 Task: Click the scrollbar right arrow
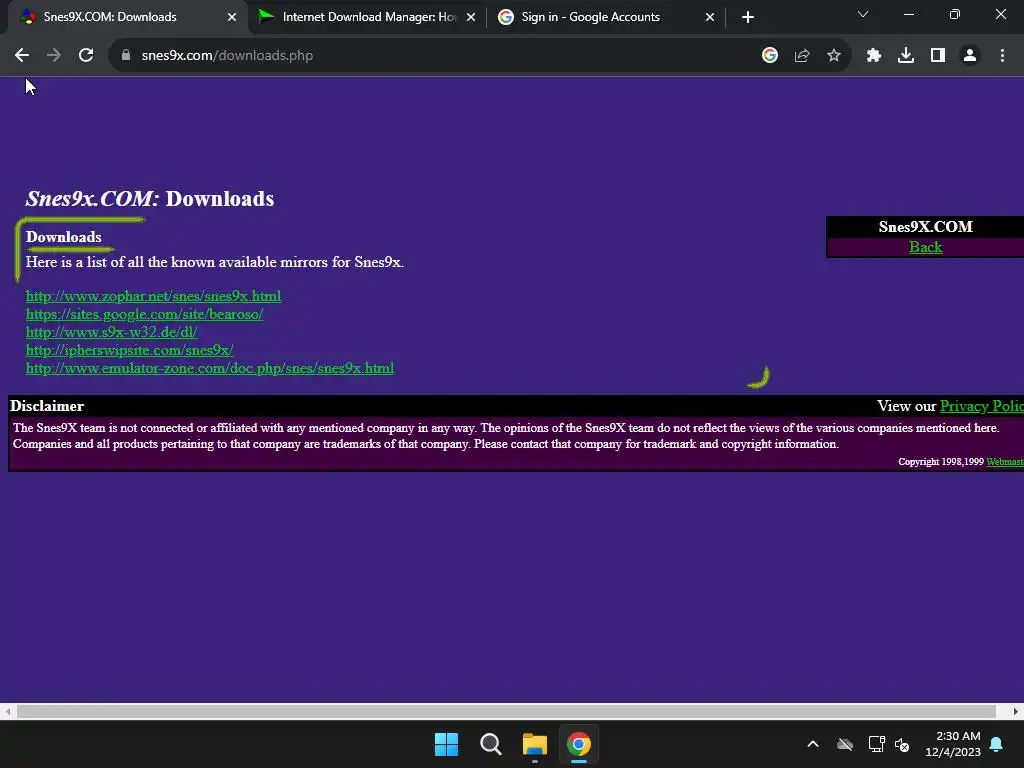point(1016,711)
